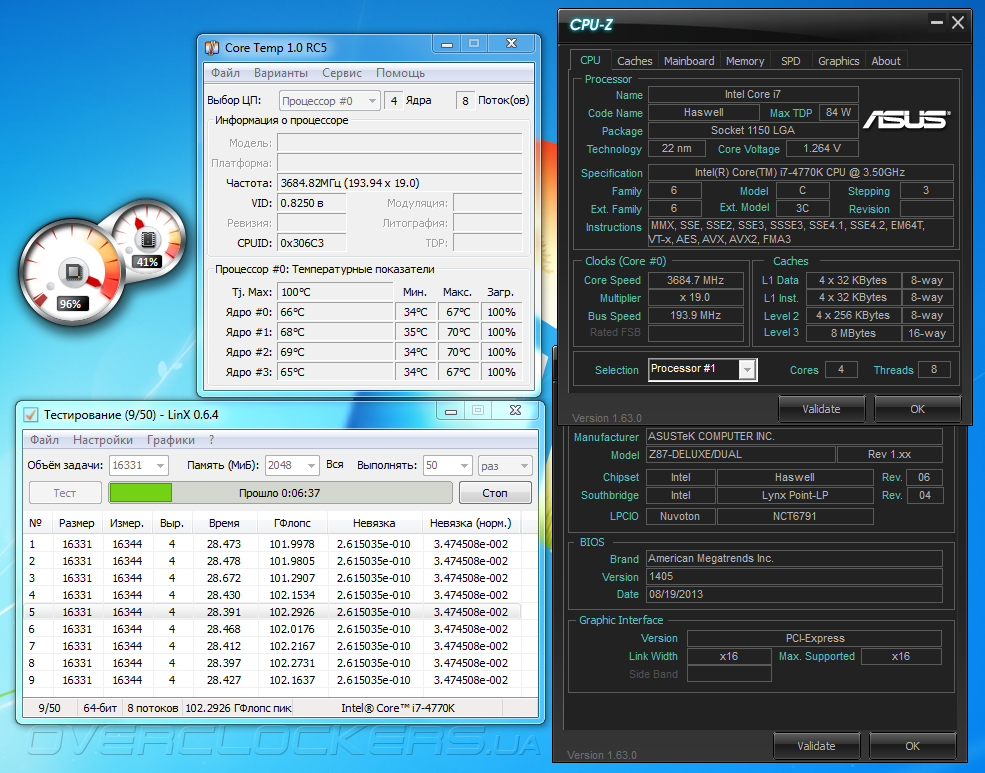Image resolution: width=985 pixels, height=773 pixels.
Task: Open the Память (МиБ) dropdown
Action: pos(309,466)
